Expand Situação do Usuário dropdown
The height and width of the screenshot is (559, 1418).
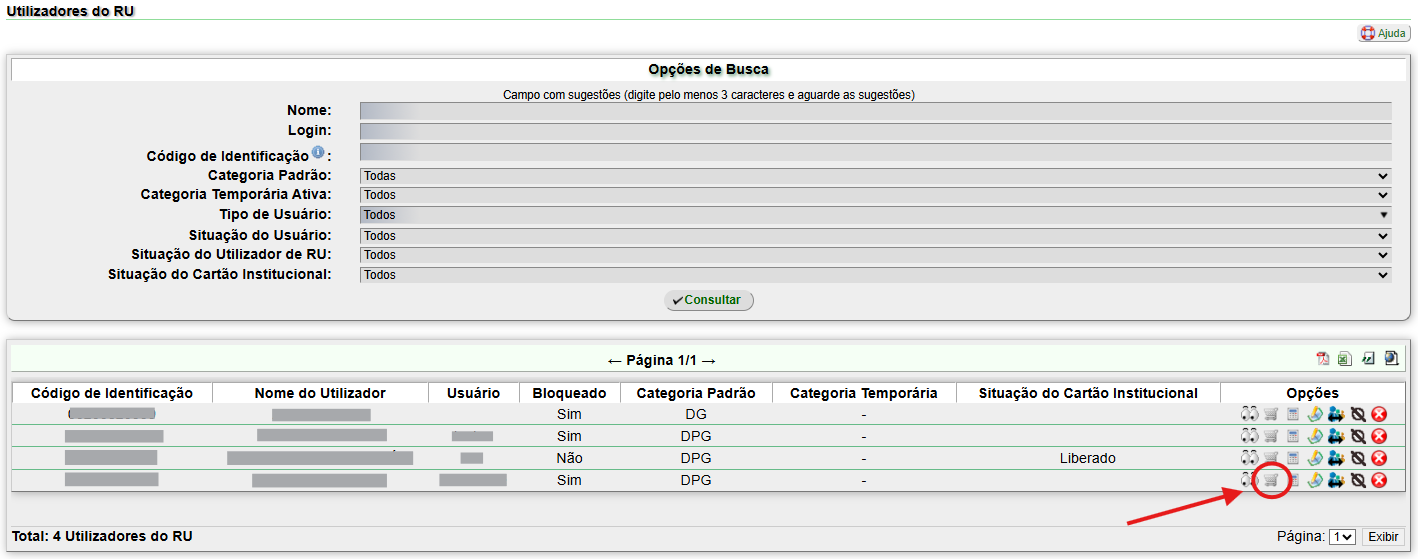[875, 236]
